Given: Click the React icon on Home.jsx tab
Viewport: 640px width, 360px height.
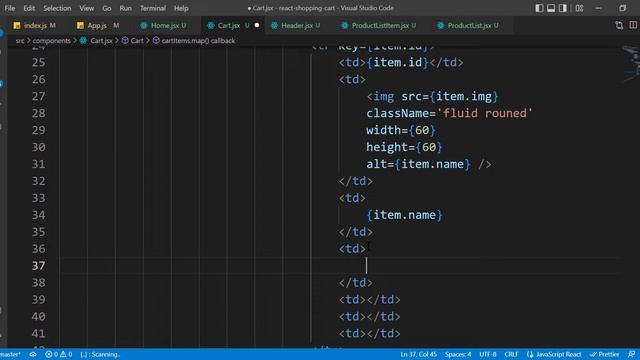Looking at the screenshot, I should [x=144, y=25].
